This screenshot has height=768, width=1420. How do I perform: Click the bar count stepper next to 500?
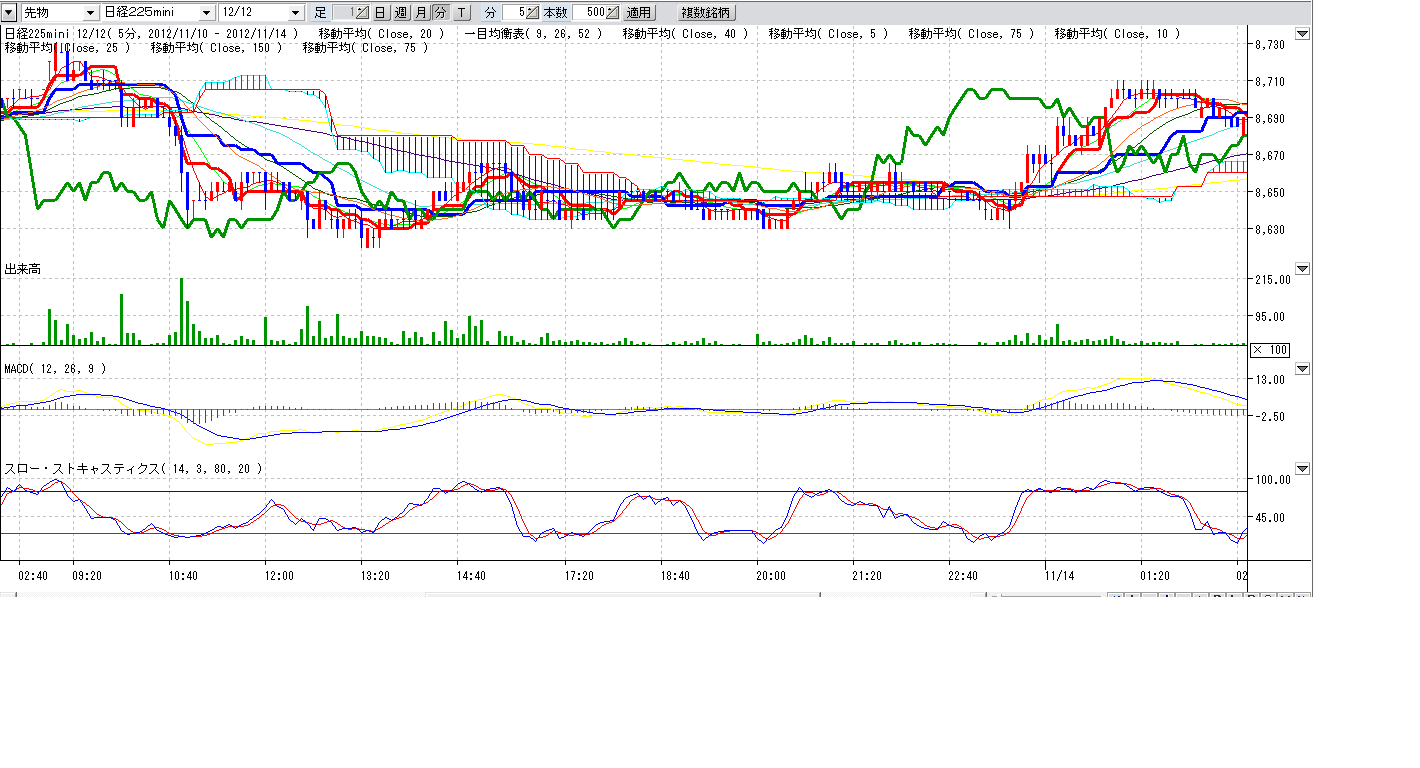pyautogui.click(x=611, y=13)
